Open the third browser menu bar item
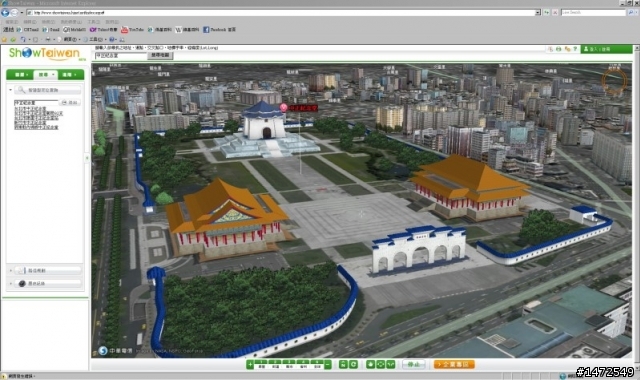 point(48,22)
